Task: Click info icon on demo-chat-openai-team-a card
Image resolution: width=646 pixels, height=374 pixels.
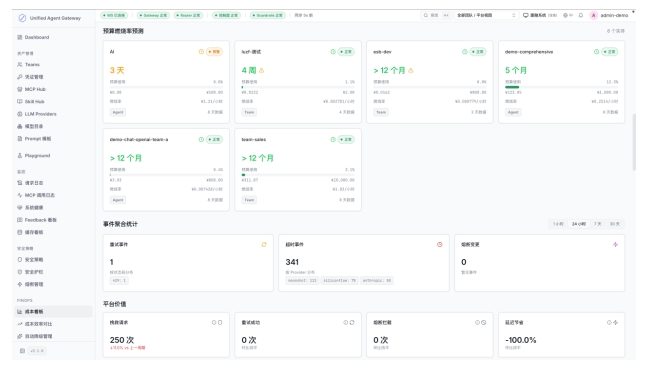Action: click(x=201, y=139)
